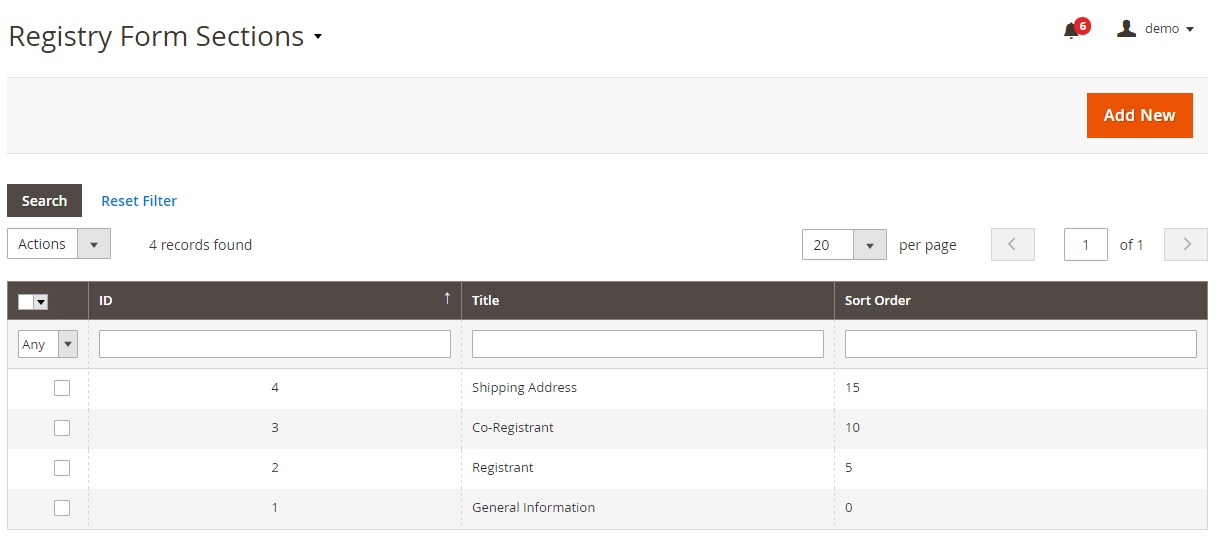The image size is (1223, 541).
Task: Toggle checkbox for the Registrant row
Action: pos(62,468)
